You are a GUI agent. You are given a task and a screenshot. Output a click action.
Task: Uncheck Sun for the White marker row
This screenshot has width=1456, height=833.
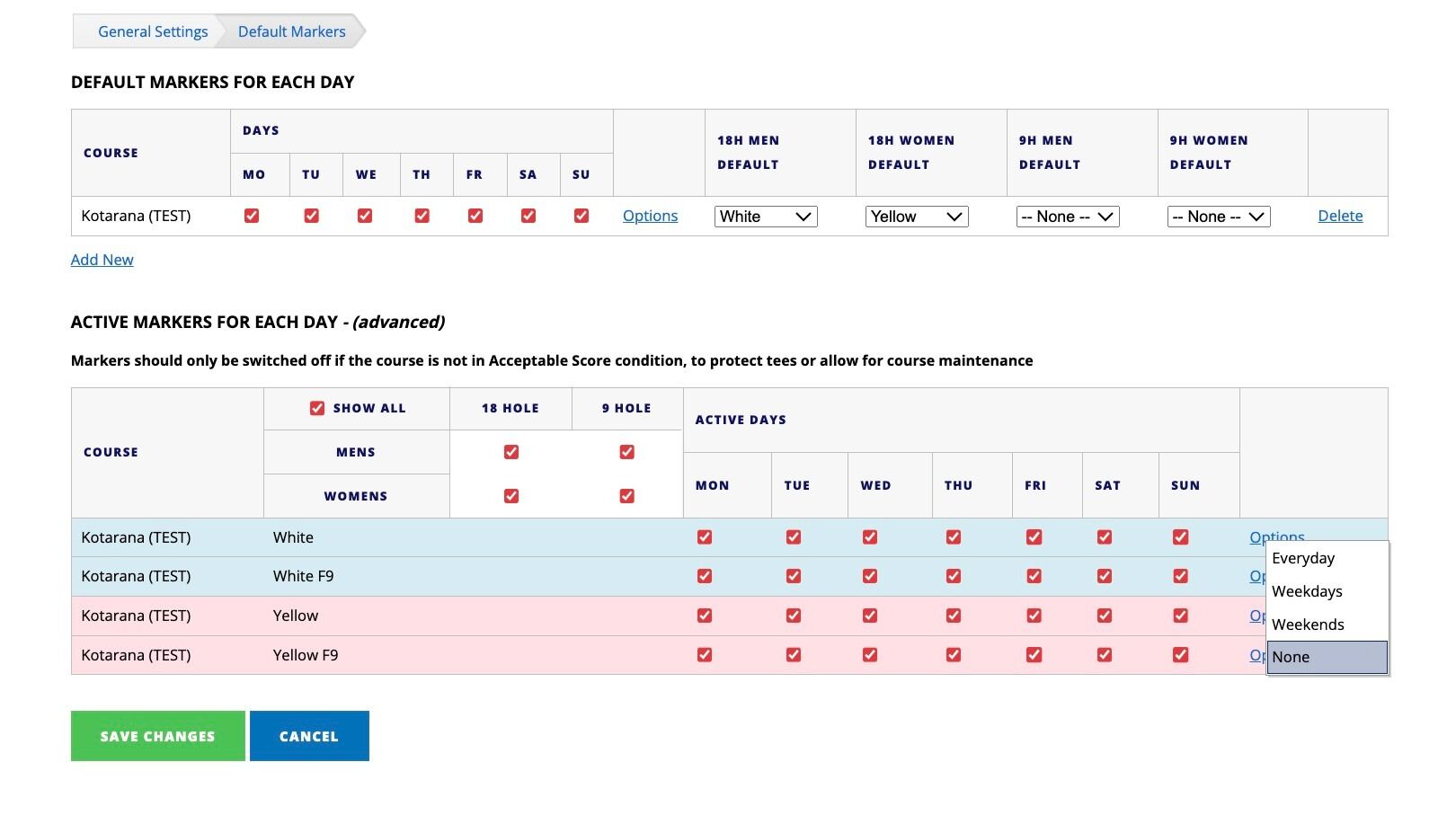(x=1181, y=537)
